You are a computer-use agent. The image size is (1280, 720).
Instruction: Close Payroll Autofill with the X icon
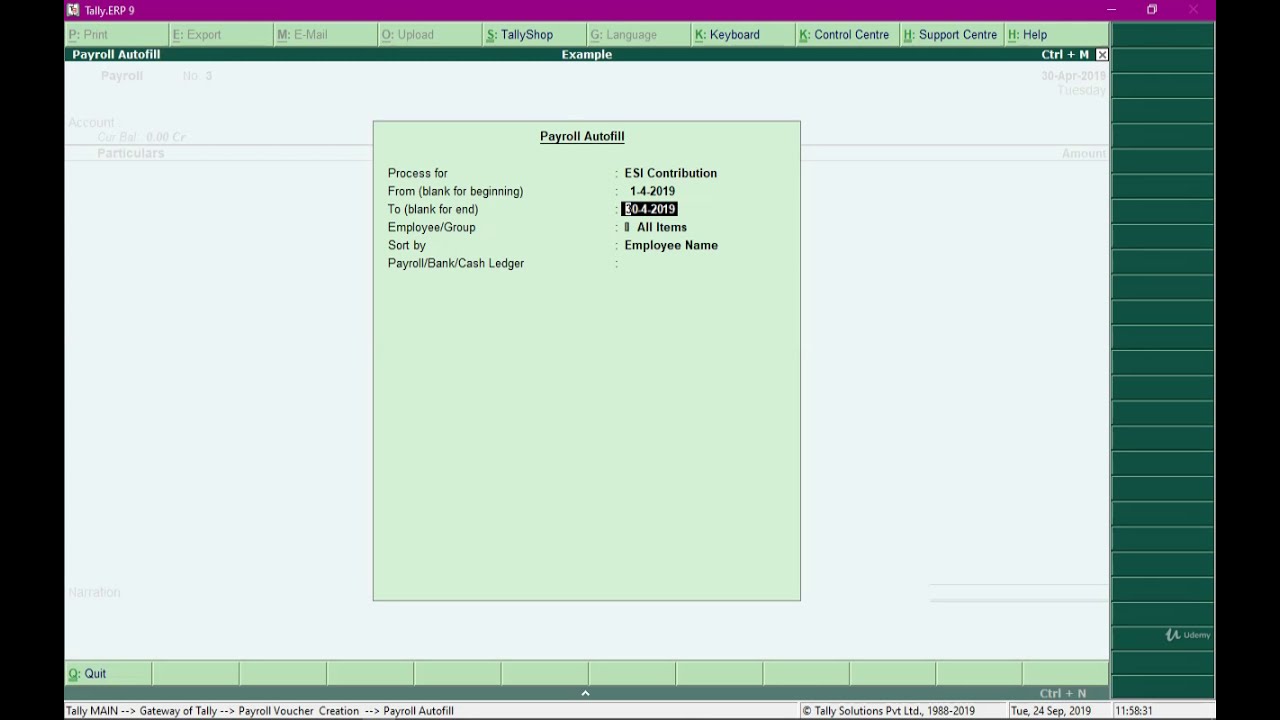coord(1102,55)
